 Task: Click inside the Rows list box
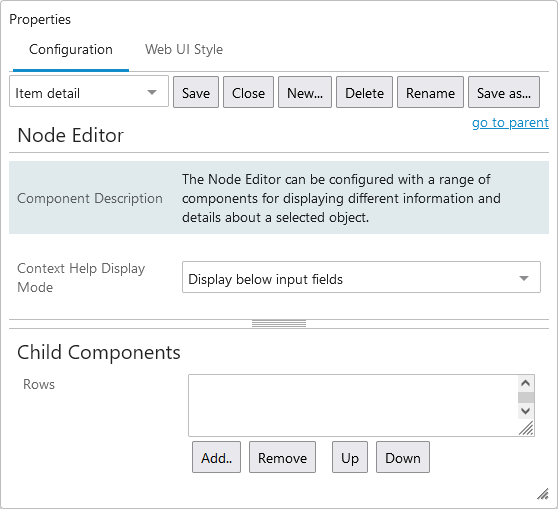tap(353, 405)
